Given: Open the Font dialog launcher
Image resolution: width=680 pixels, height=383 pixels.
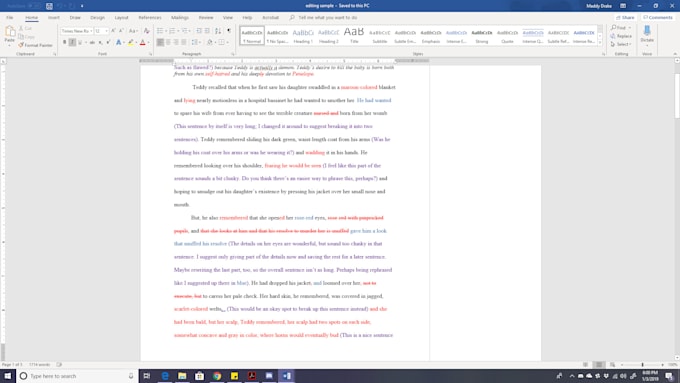Looking at the screenshot, I should pos(150,54).
